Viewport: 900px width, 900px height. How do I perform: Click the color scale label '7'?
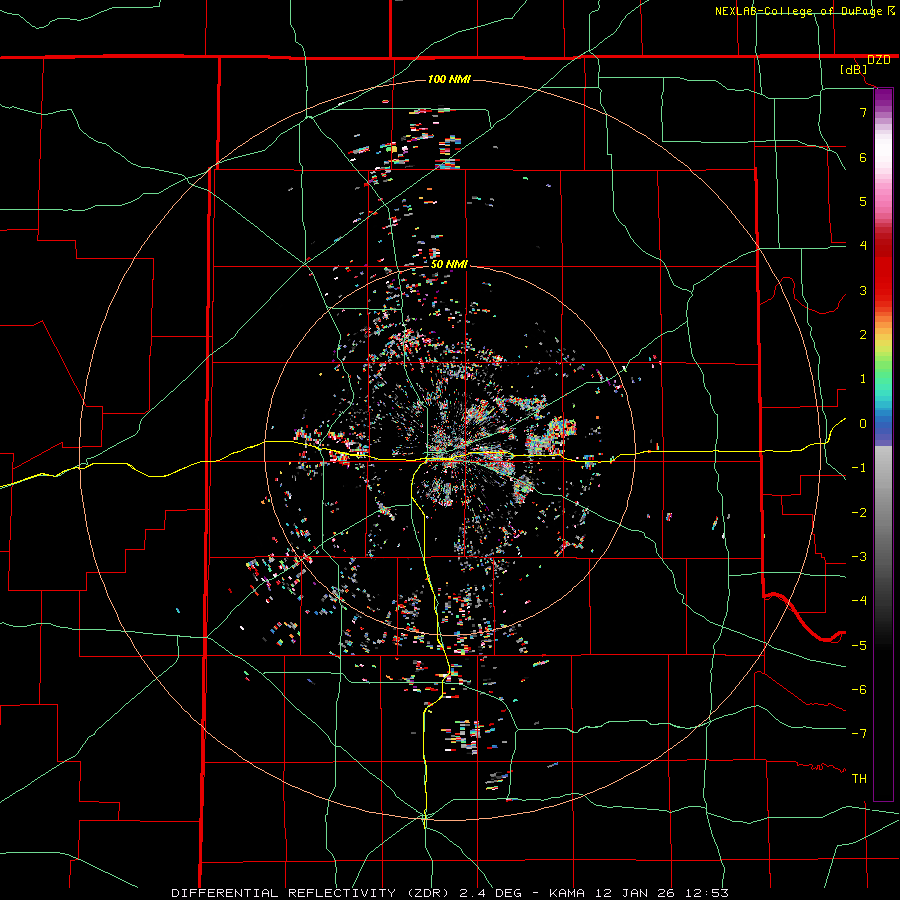863,112
